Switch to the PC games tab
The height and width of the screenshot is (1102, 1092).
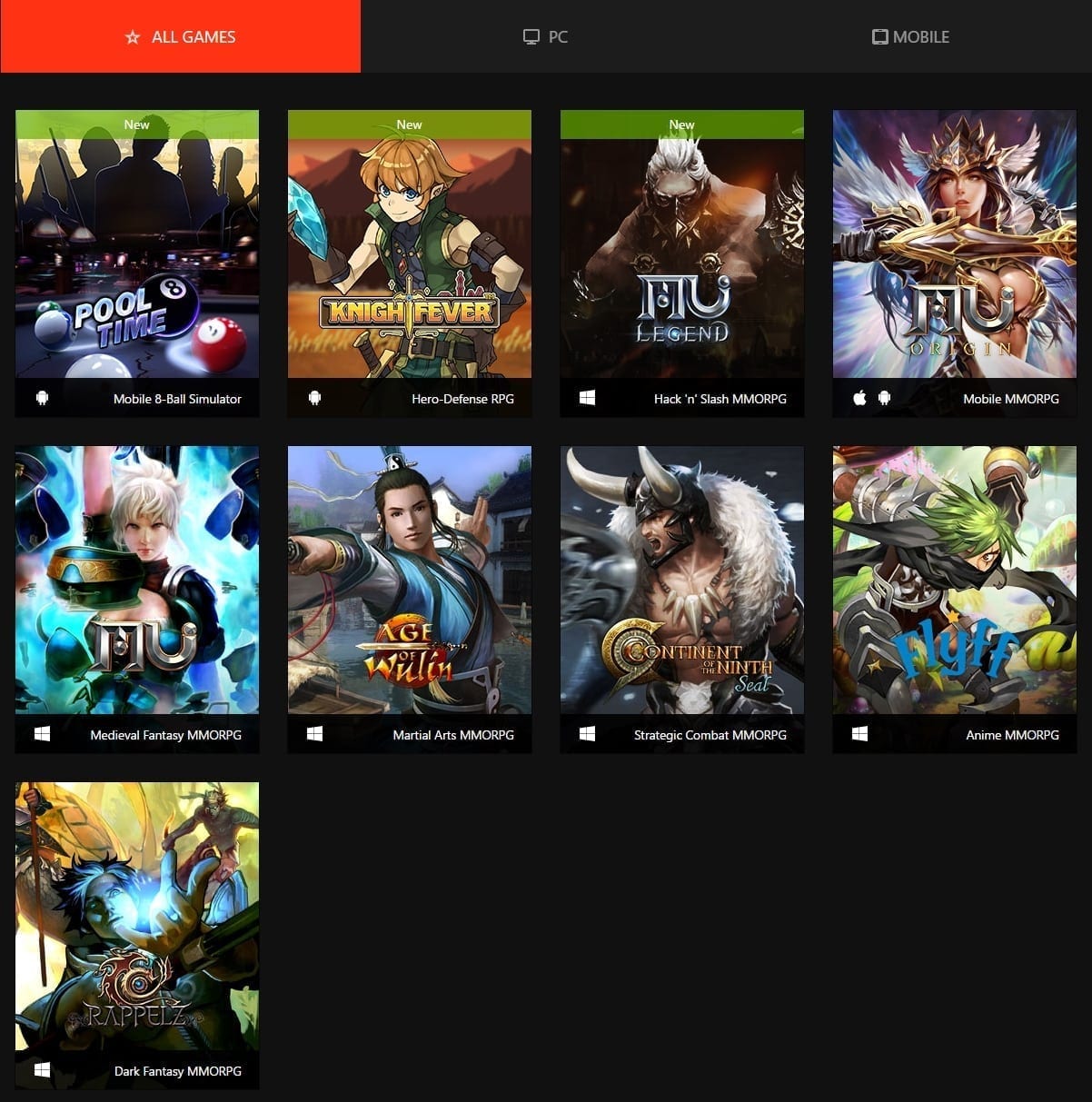[x=545, y=37]
